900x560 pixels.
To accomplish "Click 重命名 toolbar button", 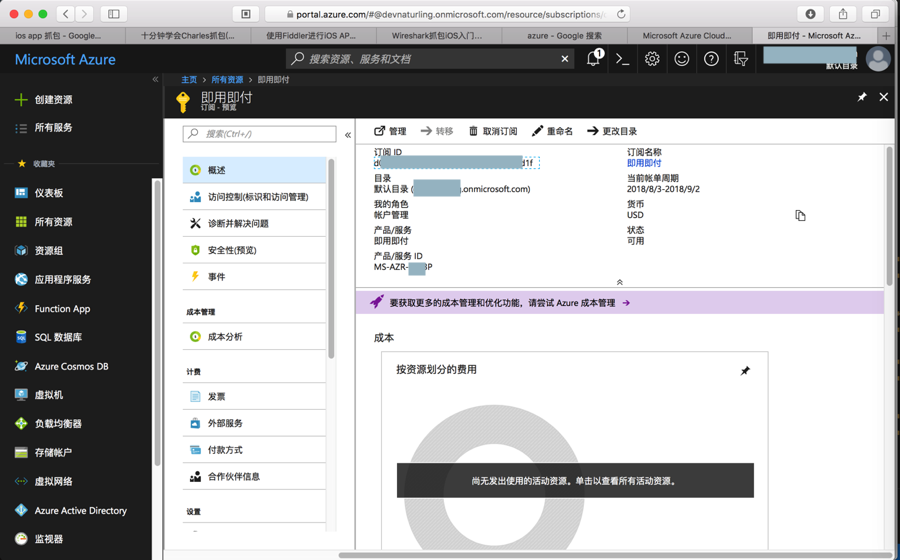I will (x=552, y=131).
